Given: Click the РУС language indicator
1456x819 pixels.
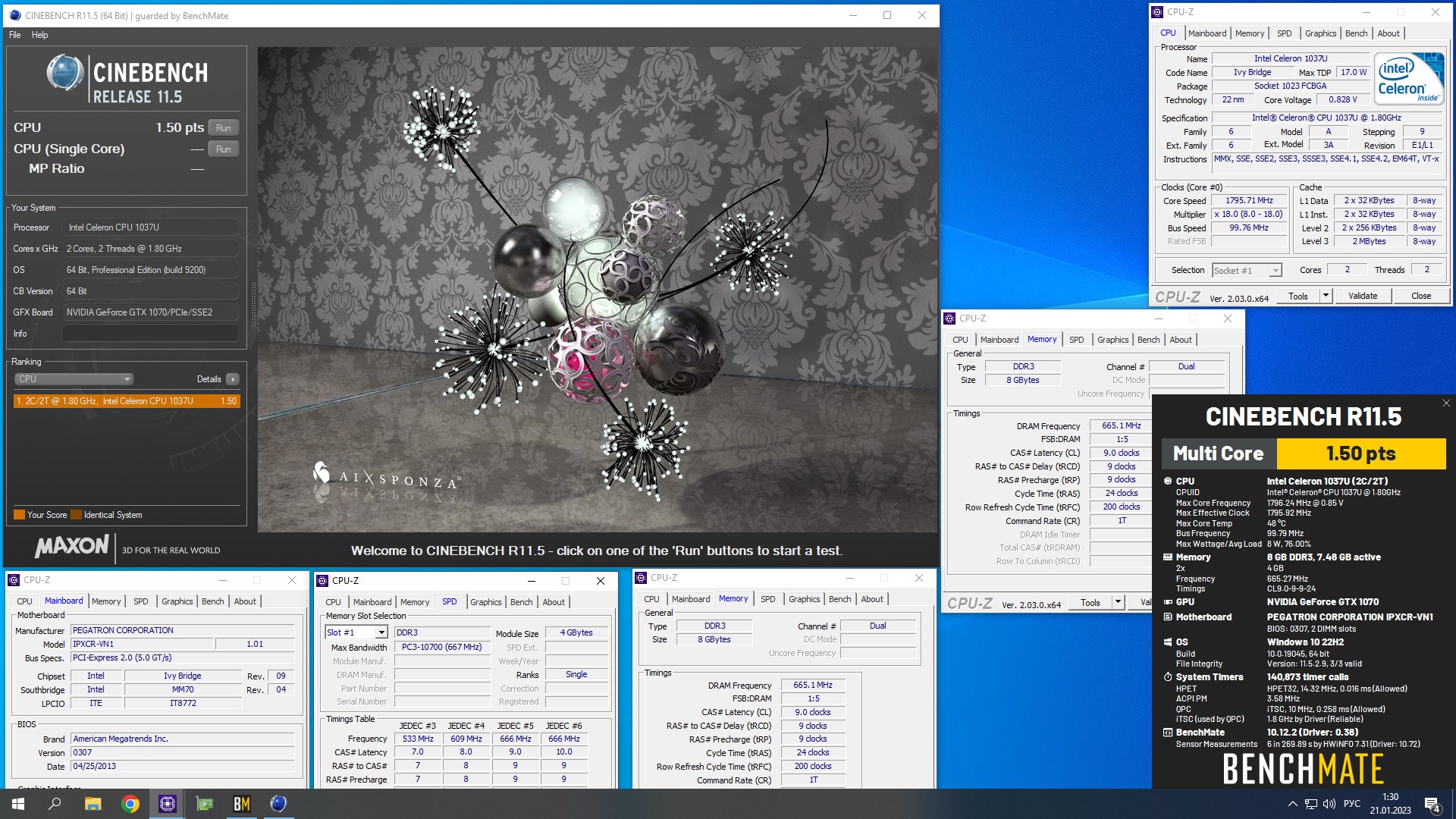Looking at the screenshot, I should click(1351, 804).
